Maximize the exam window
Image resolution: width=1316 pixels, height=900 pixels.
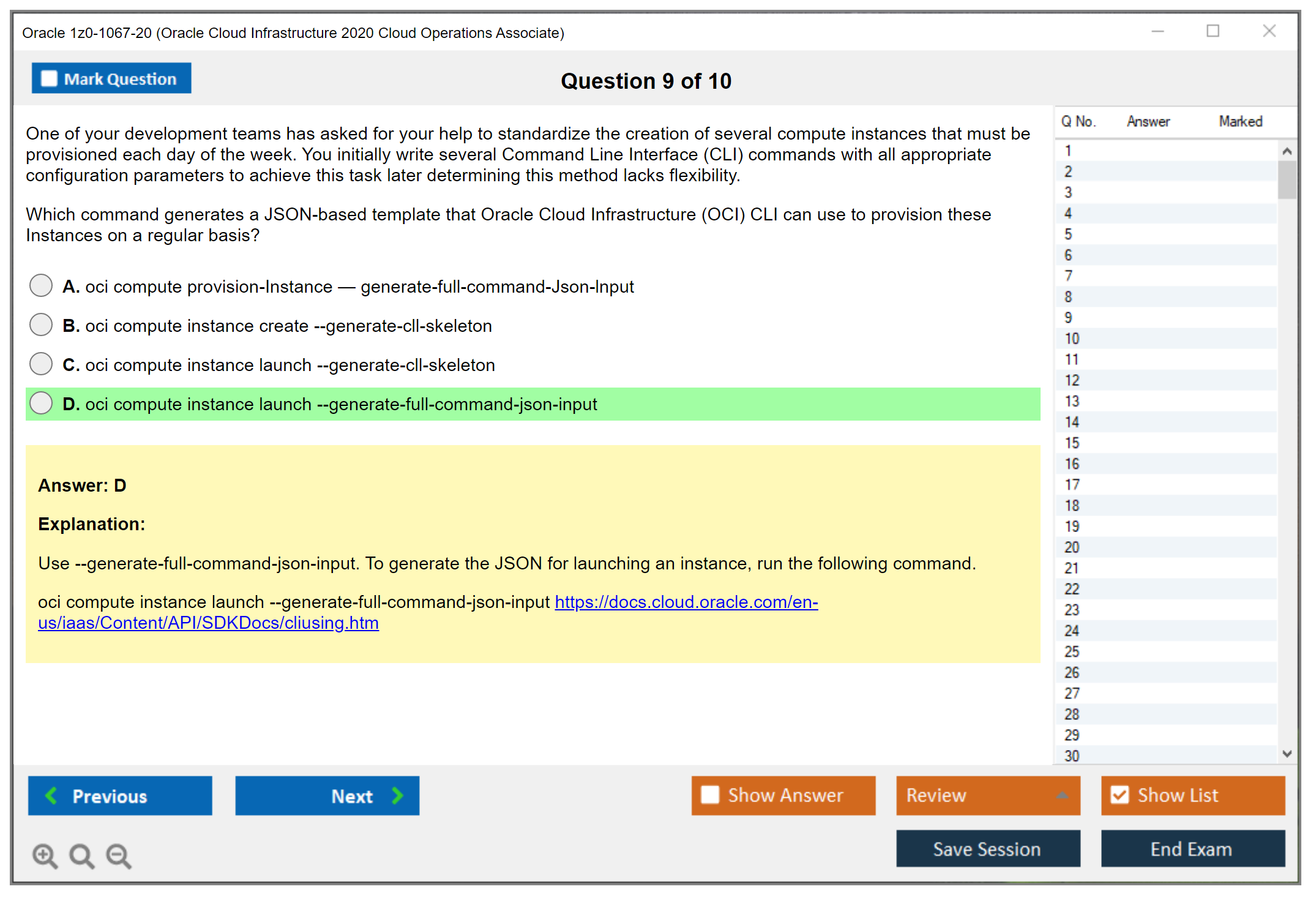tap(1213, 31)
